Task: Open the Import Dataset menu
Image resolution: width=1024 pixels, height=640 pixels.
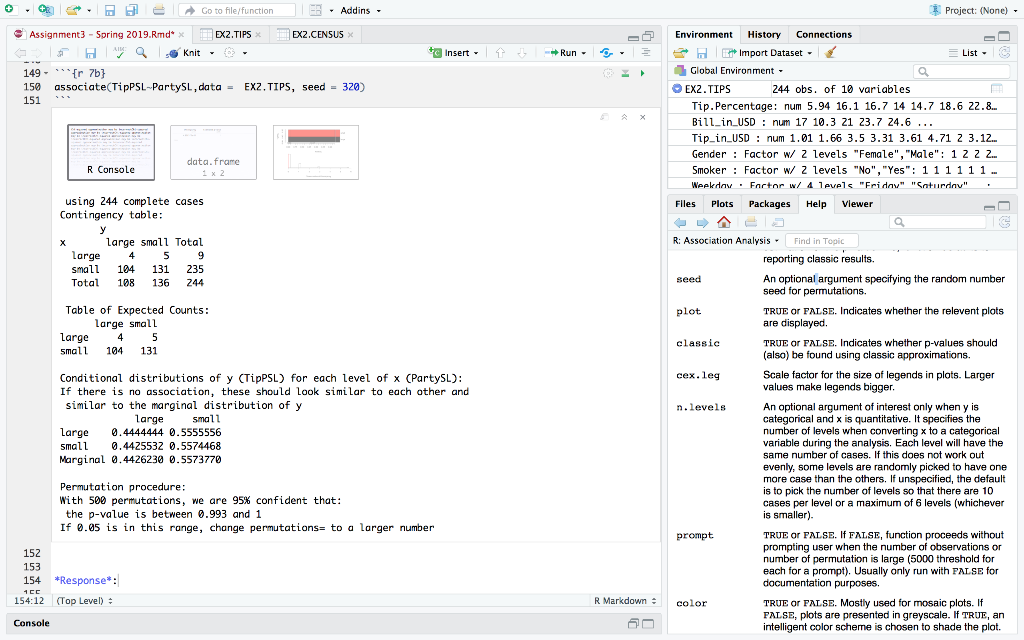Action: 768,53
